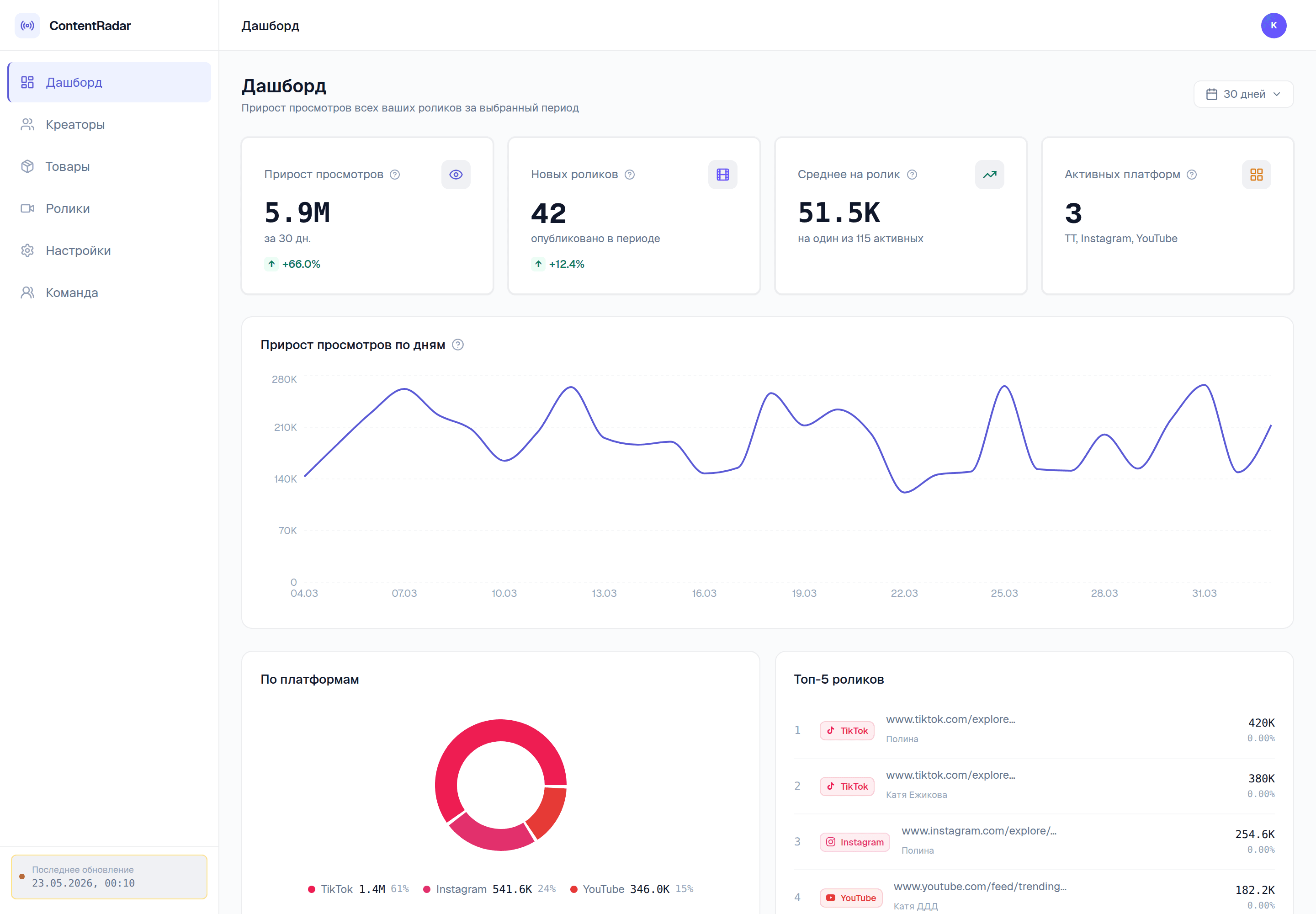The width and height of the screenshot is (1316, 914).
Task: Click the trend-up icon on average card
Action: pyautogui.click(x=990, y=175)
